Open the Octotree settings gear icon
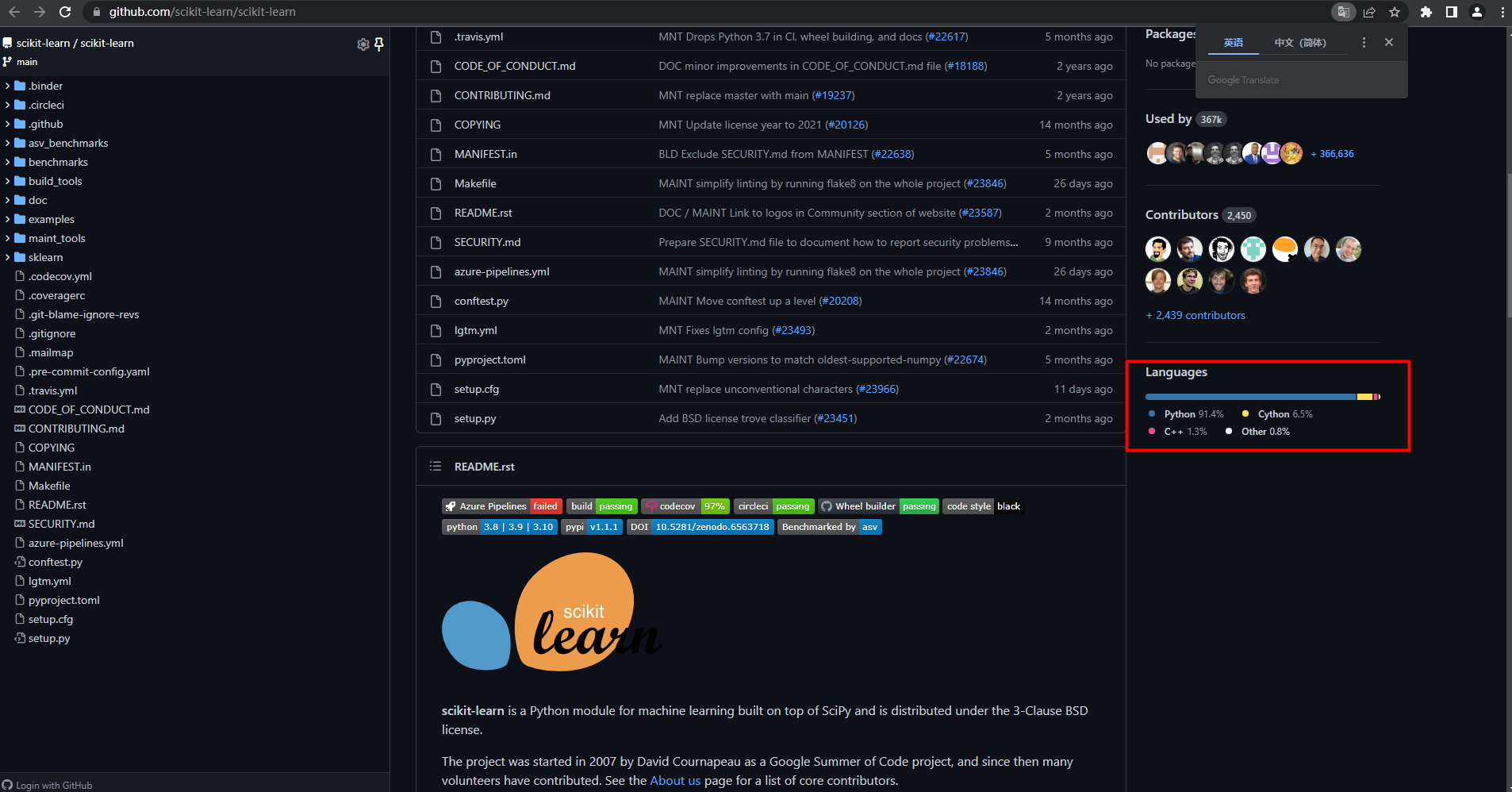 (x=363, y=44)
